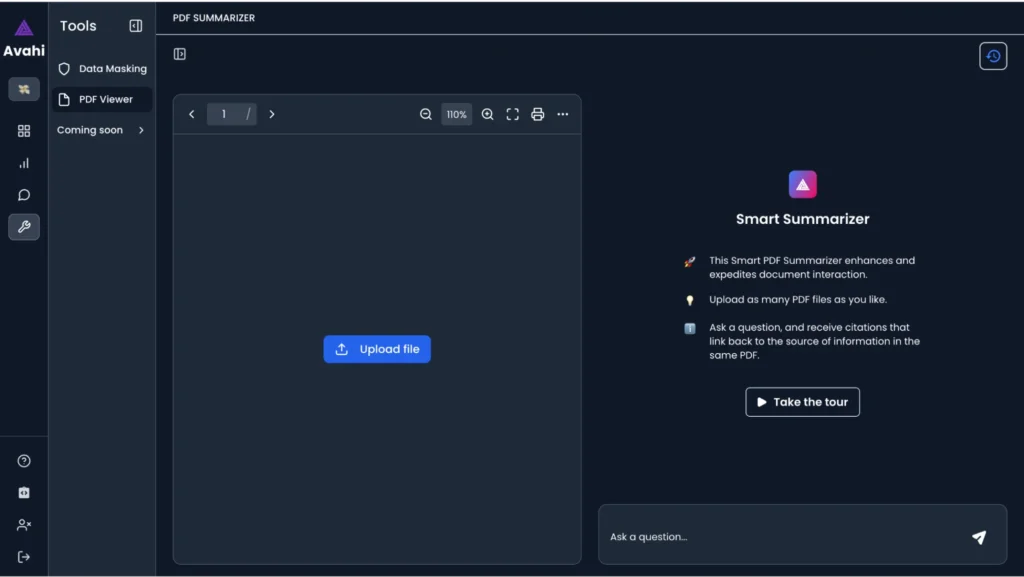The width and height of the screenshot is (1024, 577).
Task: Zoom in on the PDF
Action: click(487, 114)
